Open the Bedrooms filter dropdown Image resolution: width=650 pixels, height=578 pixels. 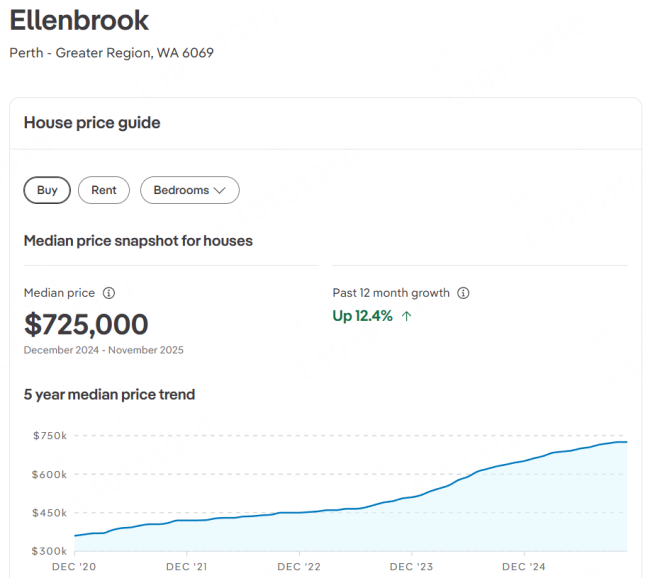point(189,190)
